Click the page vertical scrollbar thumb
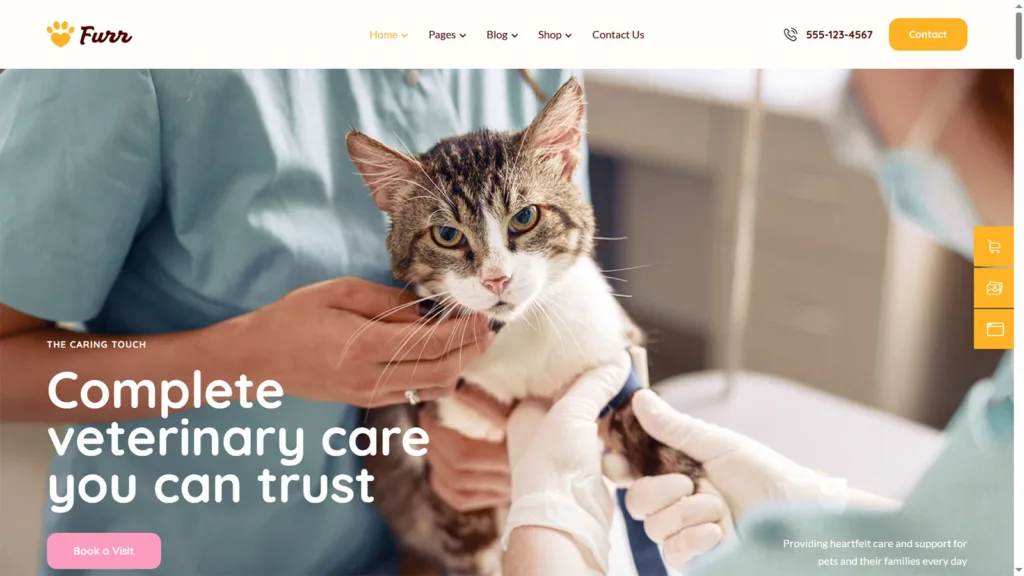 (1019, 34)
